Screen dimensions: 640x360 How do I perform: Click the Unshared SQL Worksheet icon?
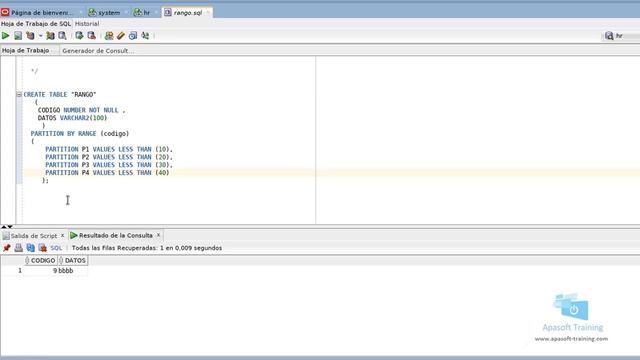point(109,36)
